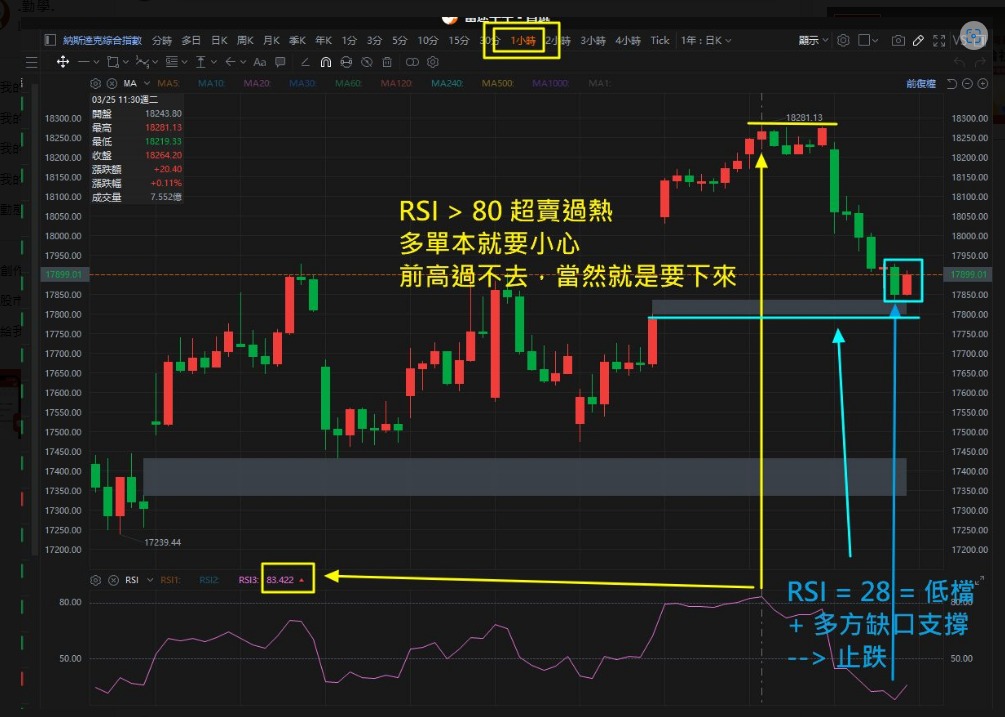Delete drawings with the trash icon

tap(387, 62)
